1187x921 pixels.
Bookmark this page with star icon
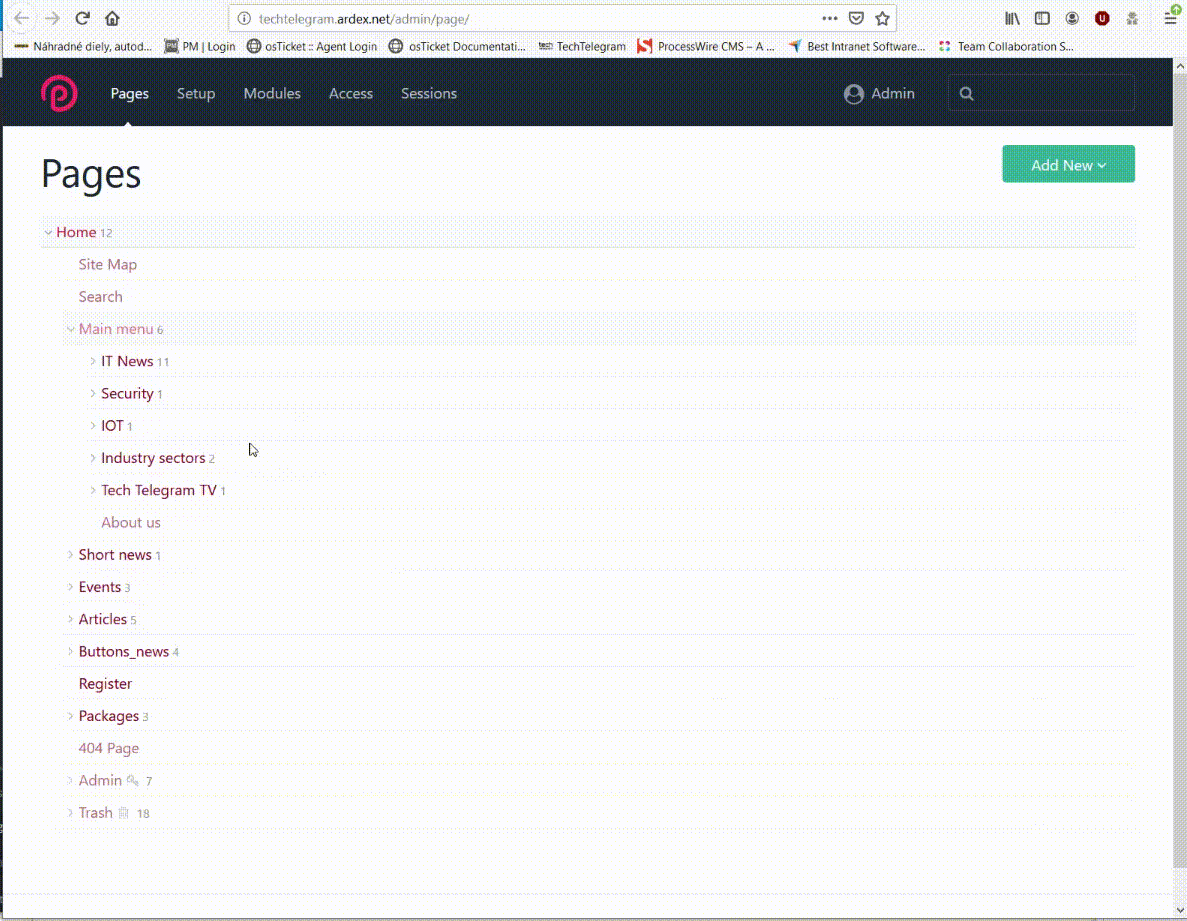(883, 18)
